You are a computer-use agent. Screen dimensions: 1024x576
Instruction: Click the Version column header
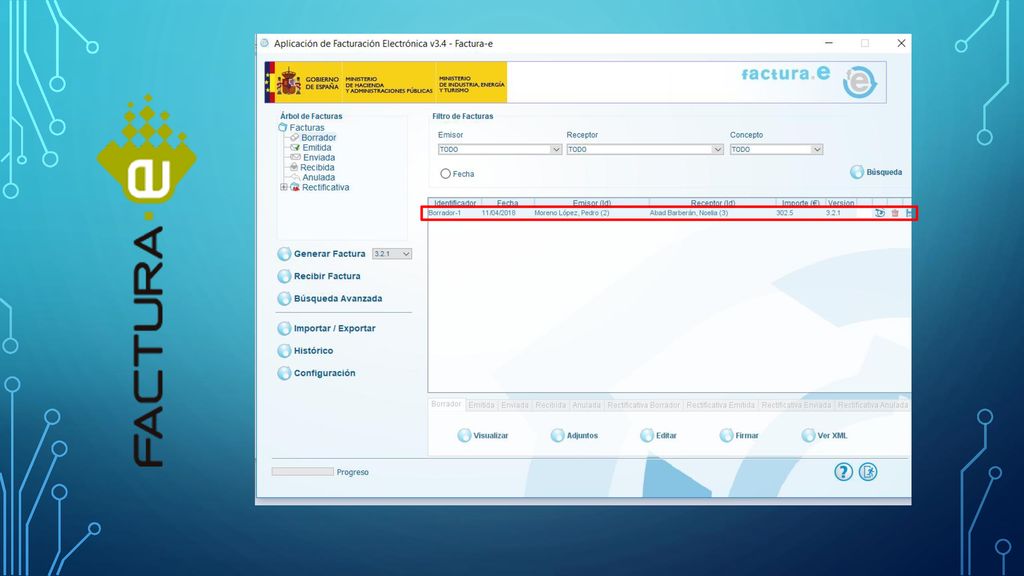tap(840, 203)
